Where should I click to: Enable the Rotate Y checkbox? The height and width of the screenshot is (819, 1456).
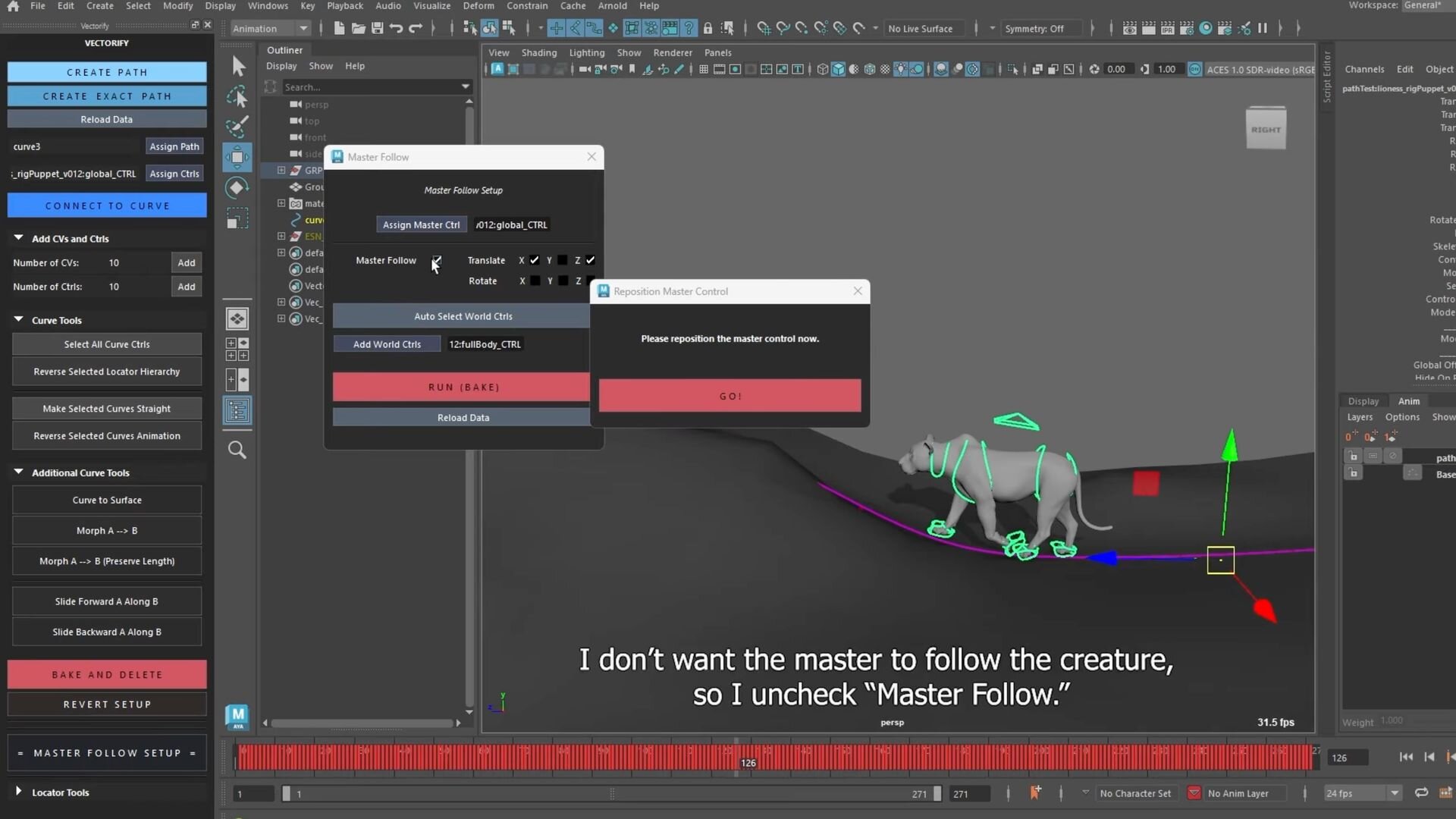pyautogui.click(x=563, y=281)
